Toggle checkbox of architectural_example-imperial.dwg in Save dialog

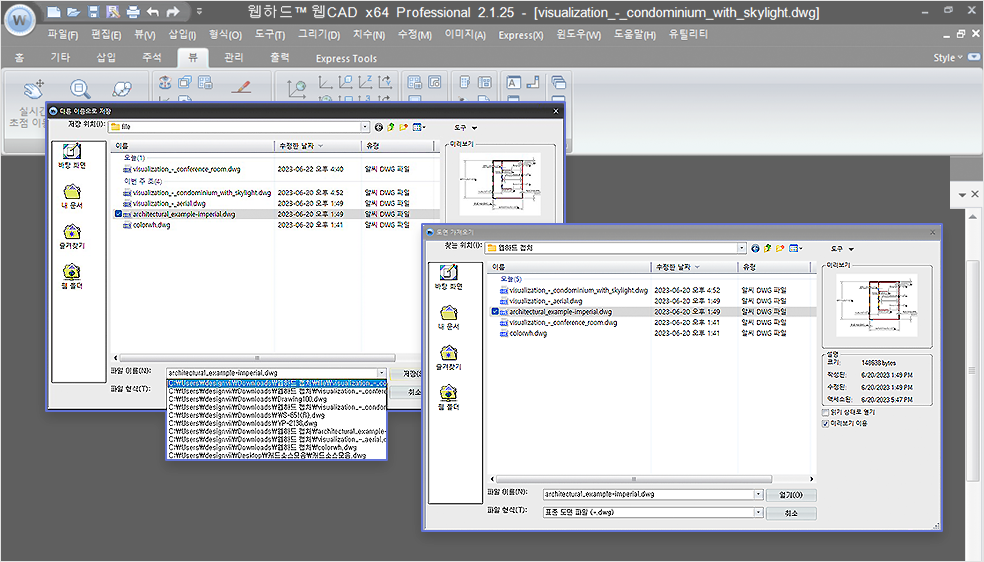click(118, 214)
